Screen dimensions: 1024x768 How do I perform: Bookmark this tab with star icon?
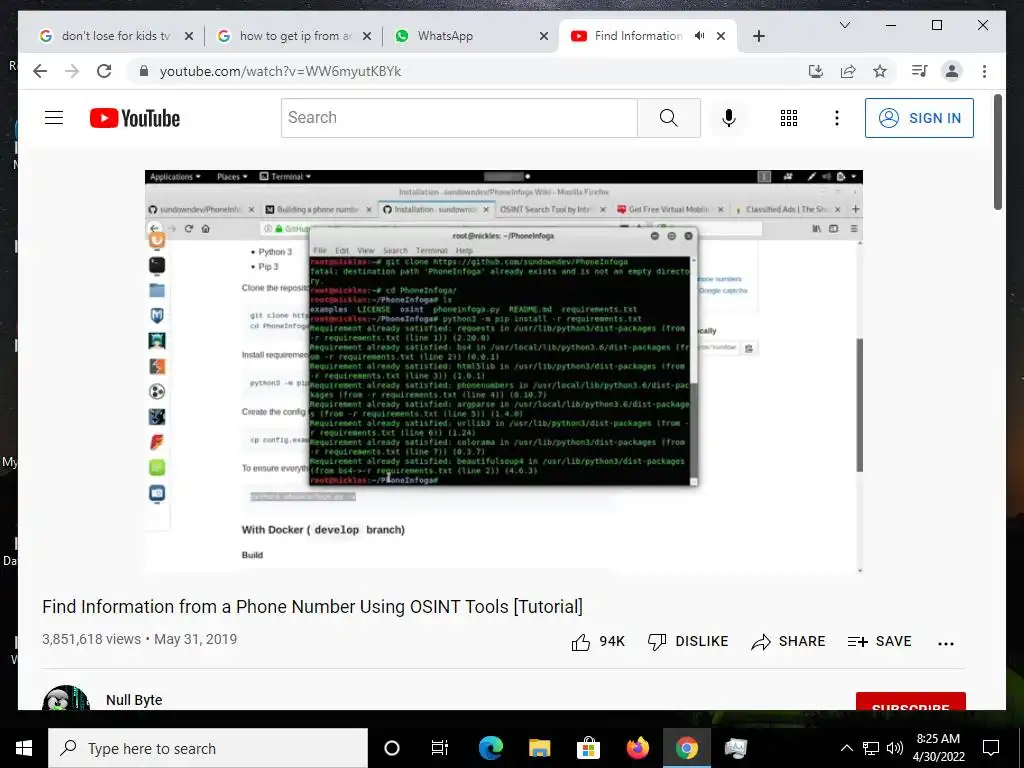tap(880, 71)
